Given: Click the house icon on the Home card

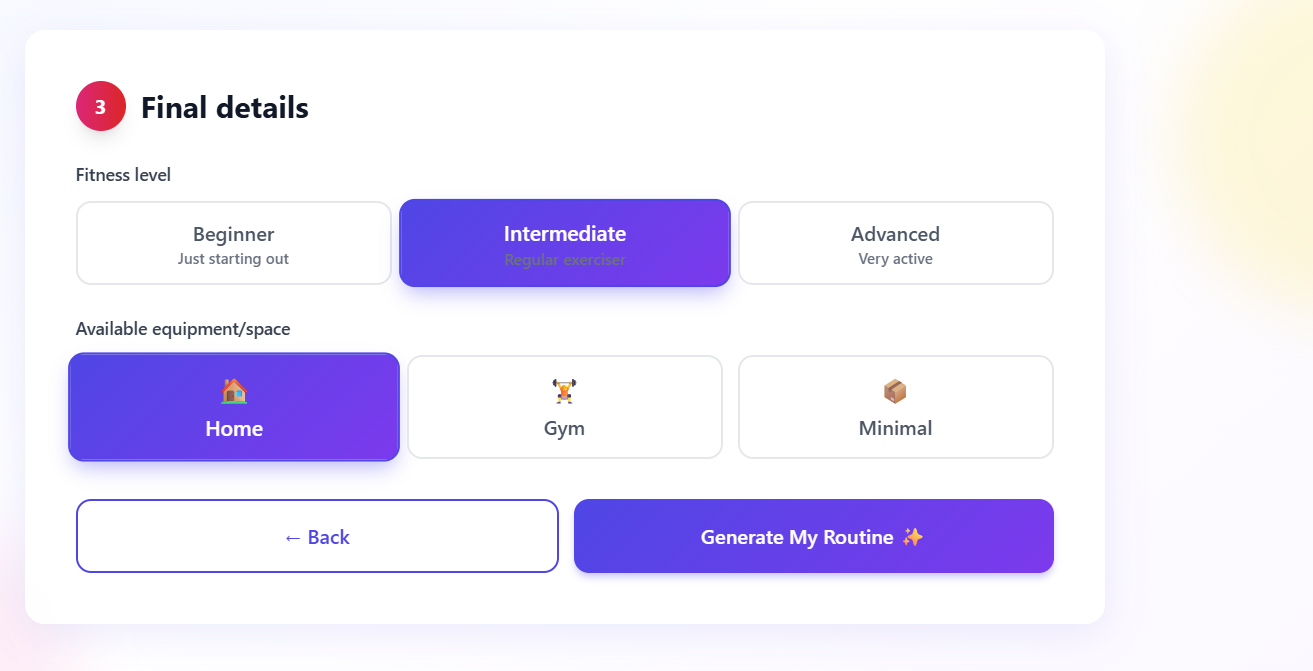Looking at the screenshot, I should pyautogui.click(x=233, y=389).
